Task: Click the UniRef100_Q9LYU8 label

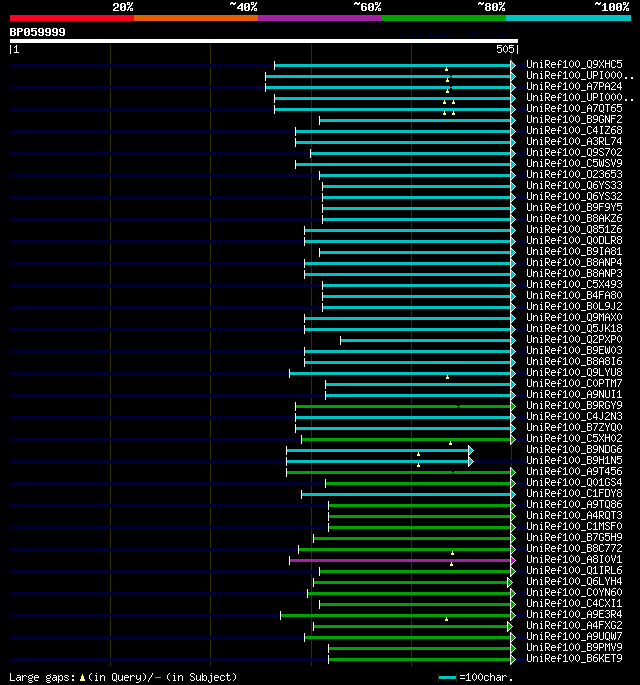Action: (574, 373)
